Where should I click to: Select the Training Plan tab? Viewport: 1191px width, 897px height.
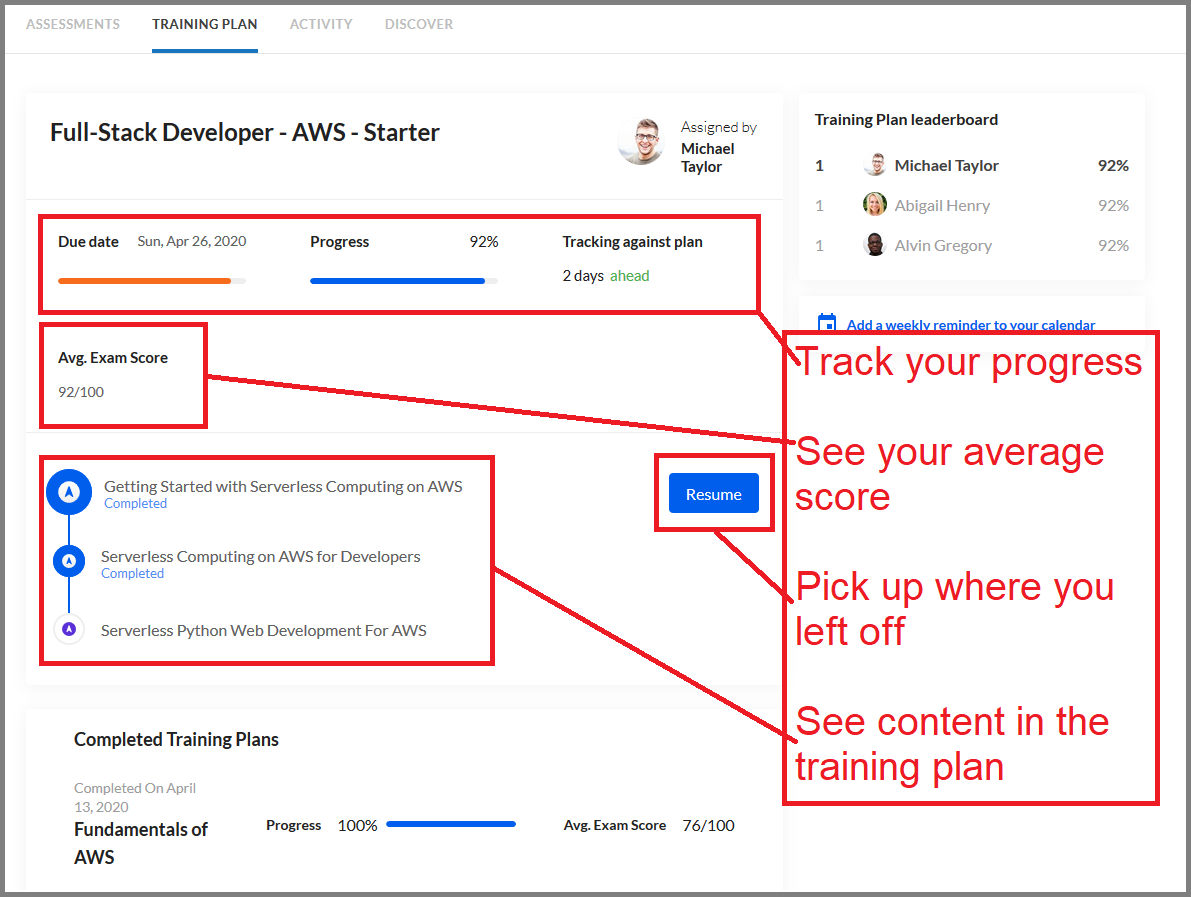(x=204, y=24)
